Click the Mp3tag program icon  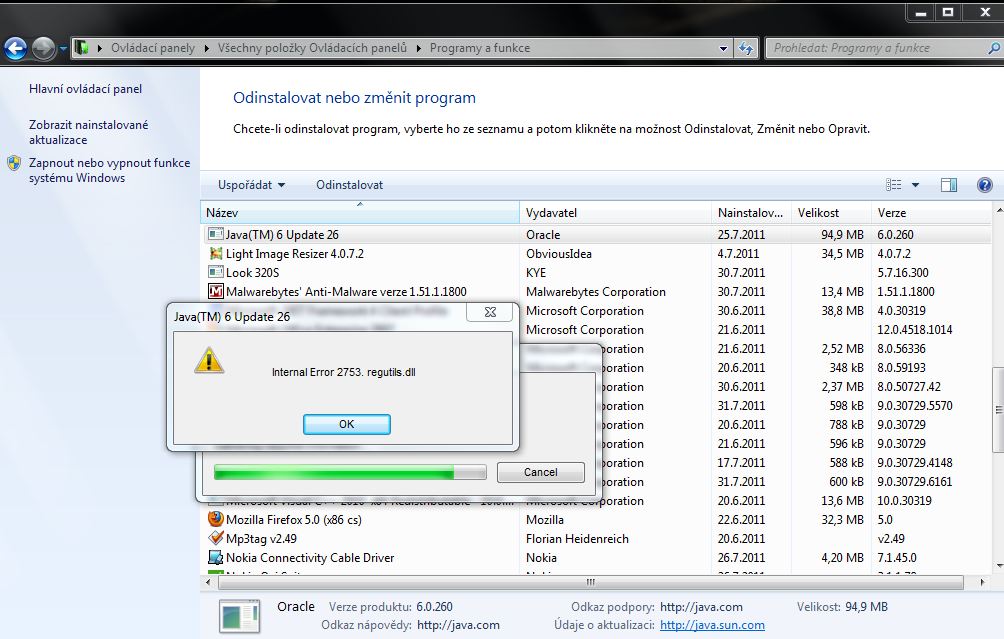(216, 538)
